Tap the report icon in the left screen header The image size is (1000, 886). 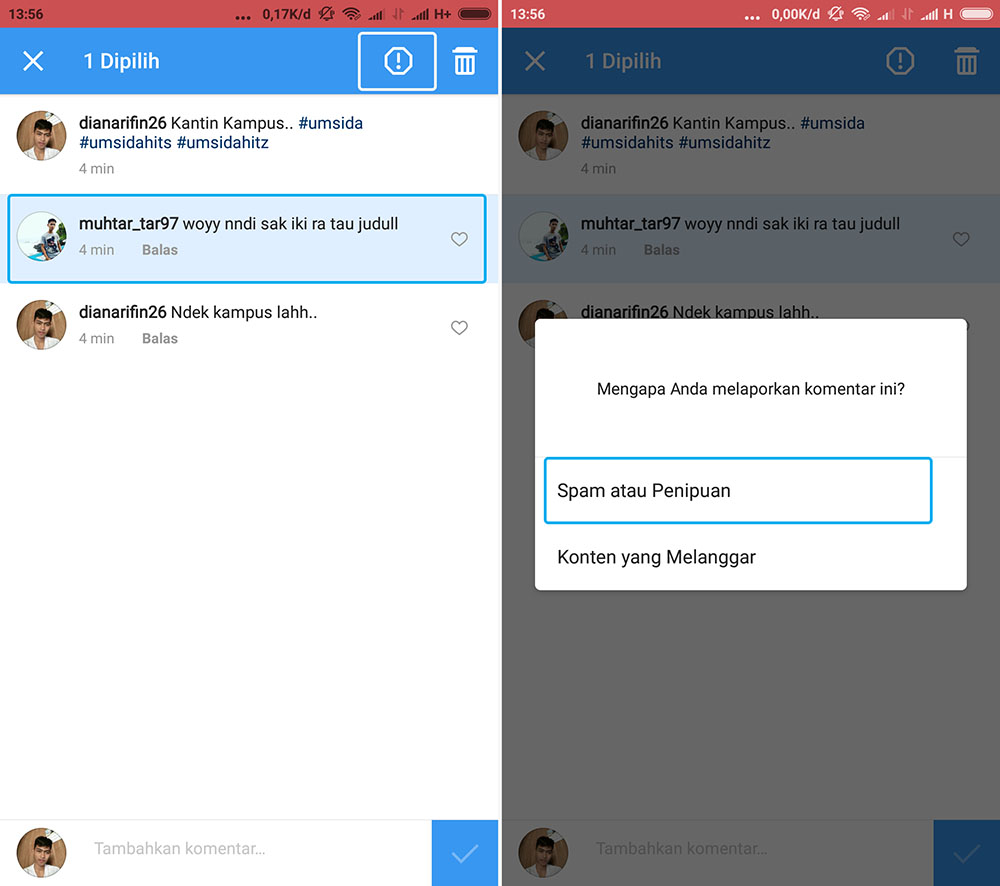[397, 61]
